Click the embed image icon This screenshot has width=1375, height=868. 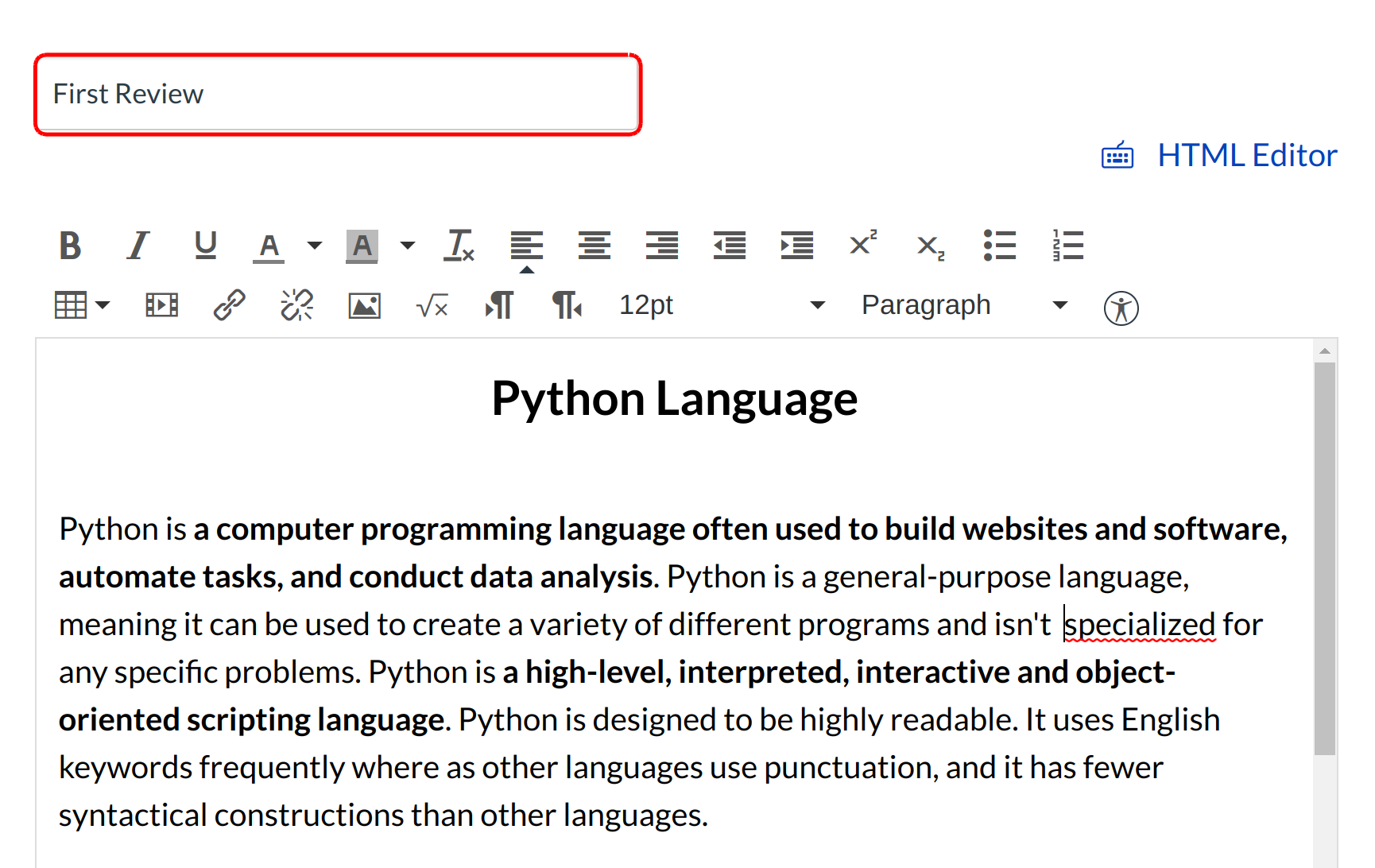tap(364, 305)
